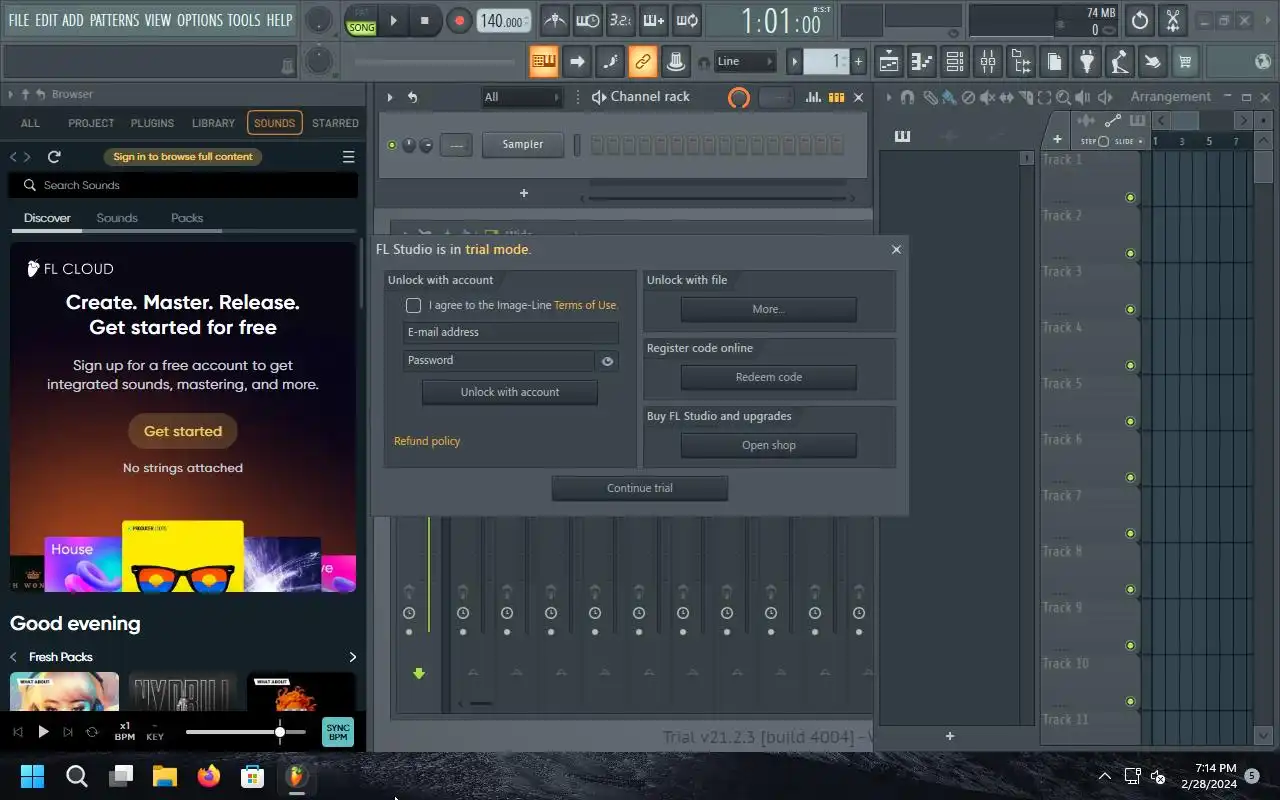The image size is (1280, 800).
Task: Click the E-mail address field
Action: click(x=511, y=333)
